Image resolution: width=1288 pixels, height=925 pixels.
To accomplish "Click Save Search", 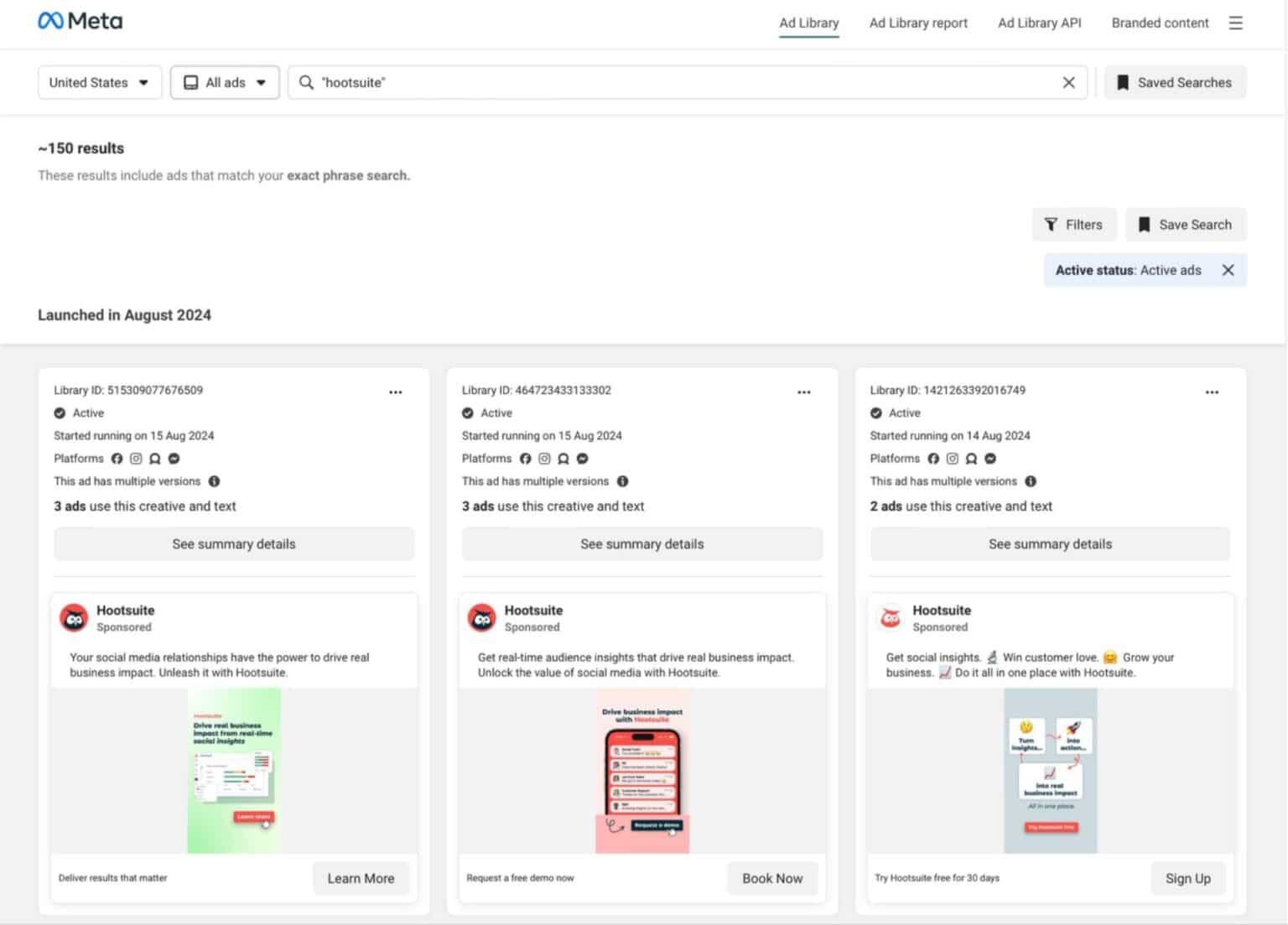I will click(x=1186, y=224).
